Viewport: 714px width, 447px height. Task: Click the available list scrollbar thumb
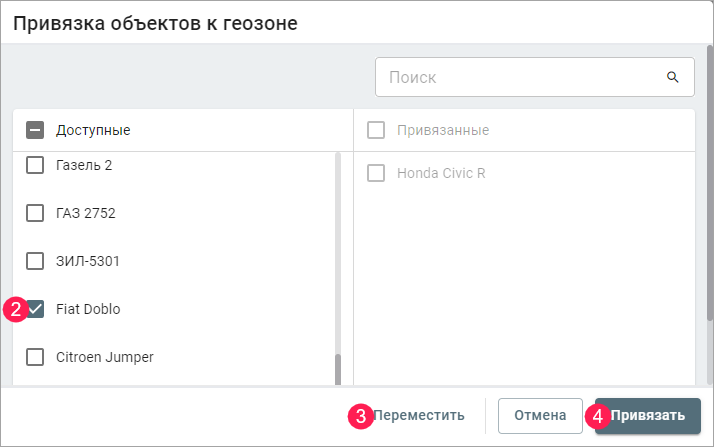[338, 368]
